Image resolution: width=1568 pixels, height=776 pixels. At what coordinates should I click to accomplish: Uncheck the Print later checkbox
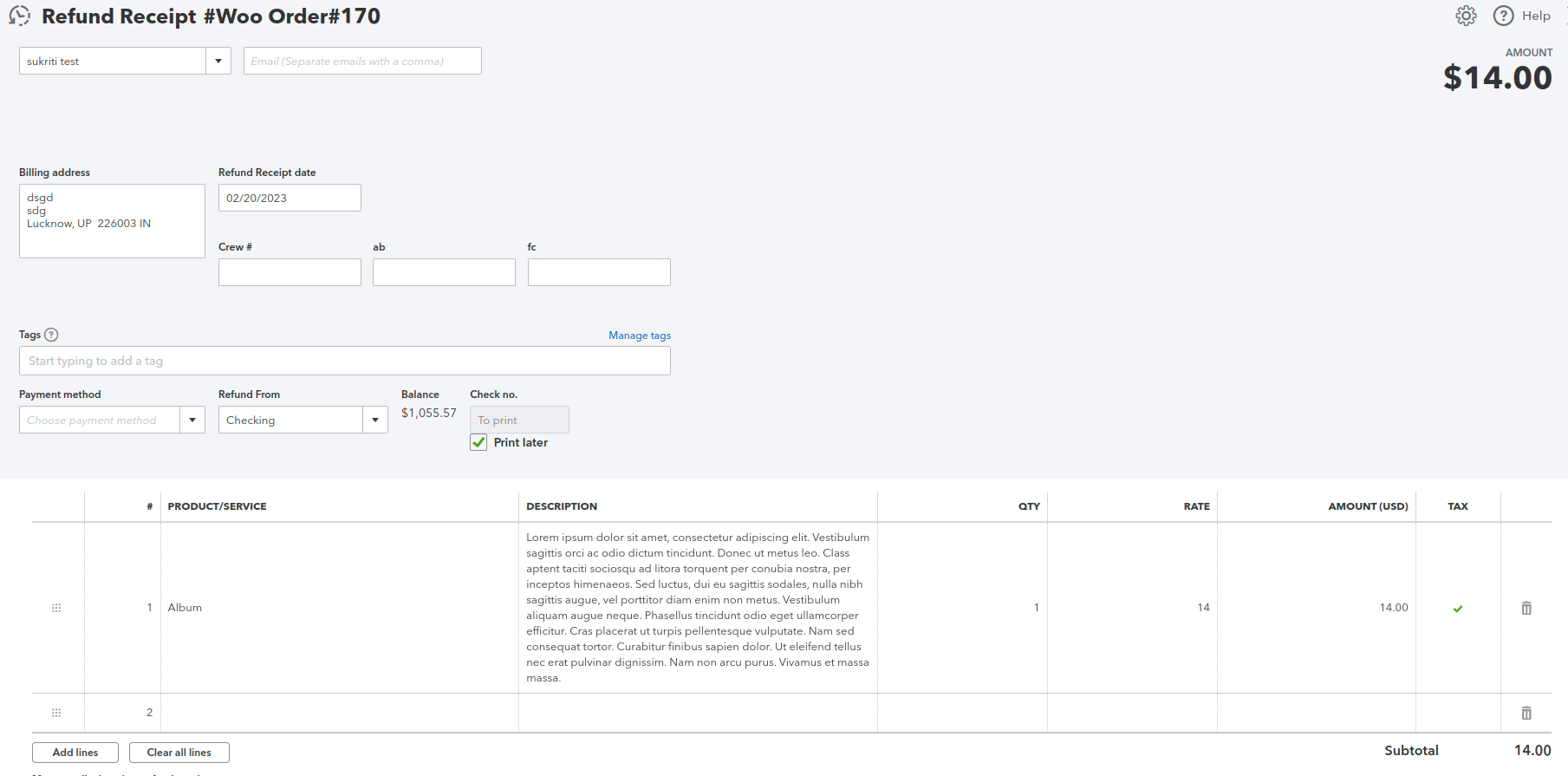pyautogui.click(x=478, y=442)
